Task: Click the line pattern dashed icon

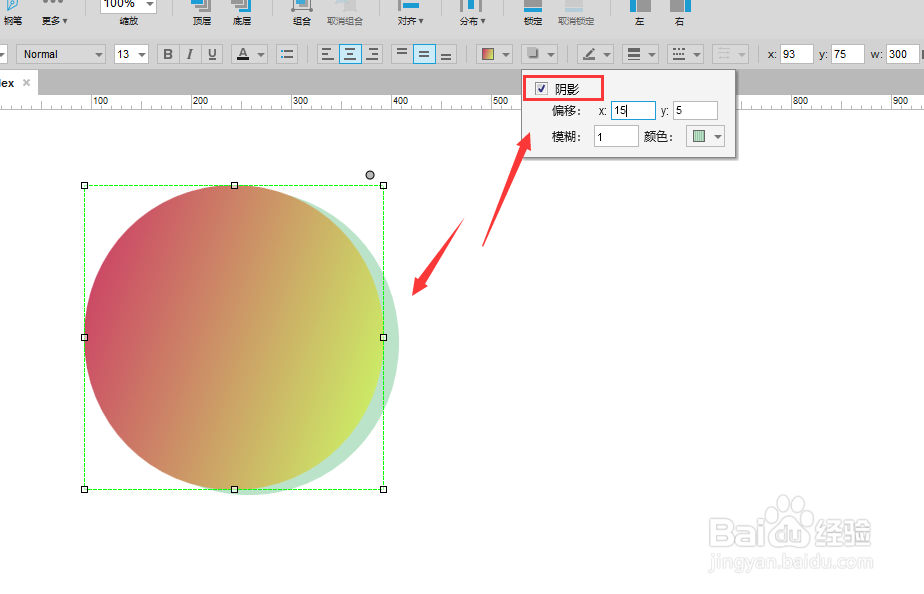Action: 679,54
